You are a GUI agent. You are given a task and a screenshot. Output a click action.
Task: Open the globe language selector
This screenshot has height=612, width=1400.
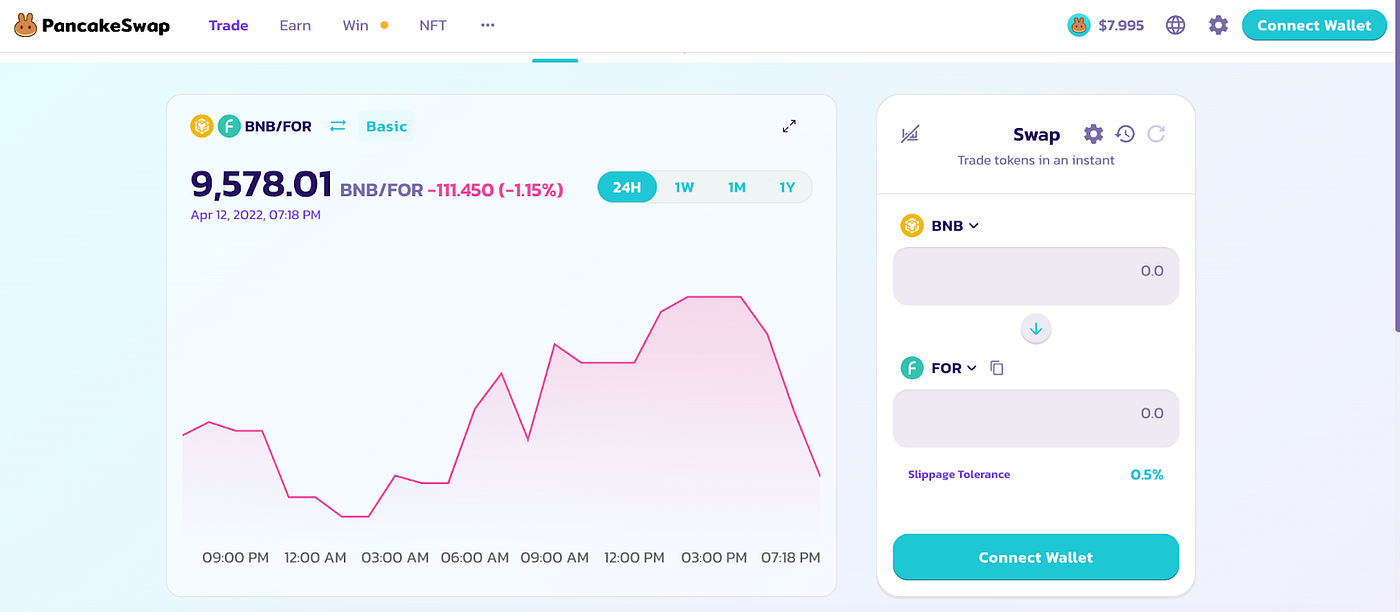coord(1176,25)
